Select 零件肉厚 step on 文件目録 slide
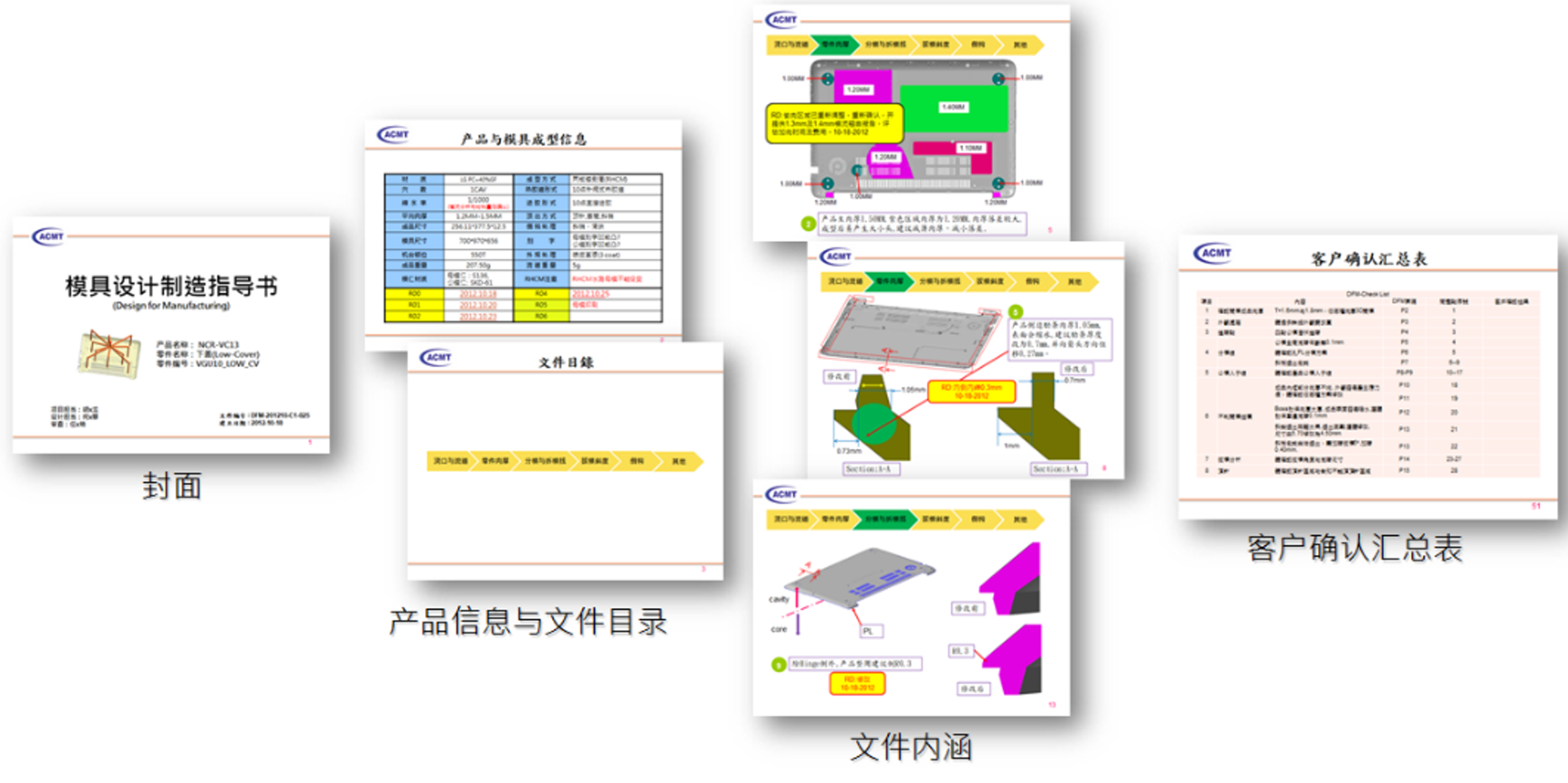The height and width of the screenshot is (783, 1568). (494, 461)
